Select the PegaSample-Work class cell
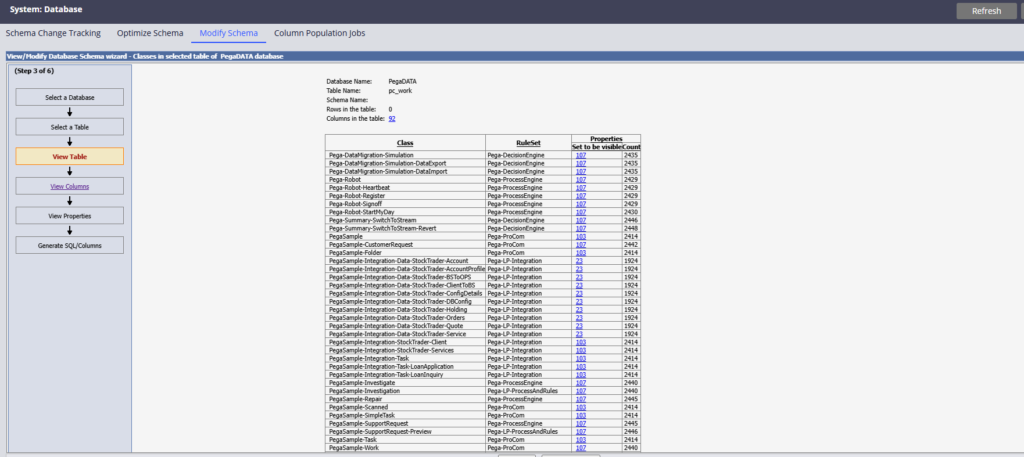 click(x=405, y=448)
